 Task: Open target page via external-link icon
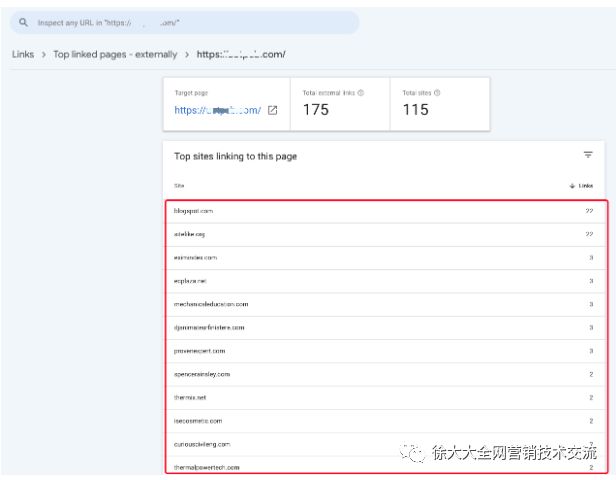pyautogui.click(x=273, y=110)
